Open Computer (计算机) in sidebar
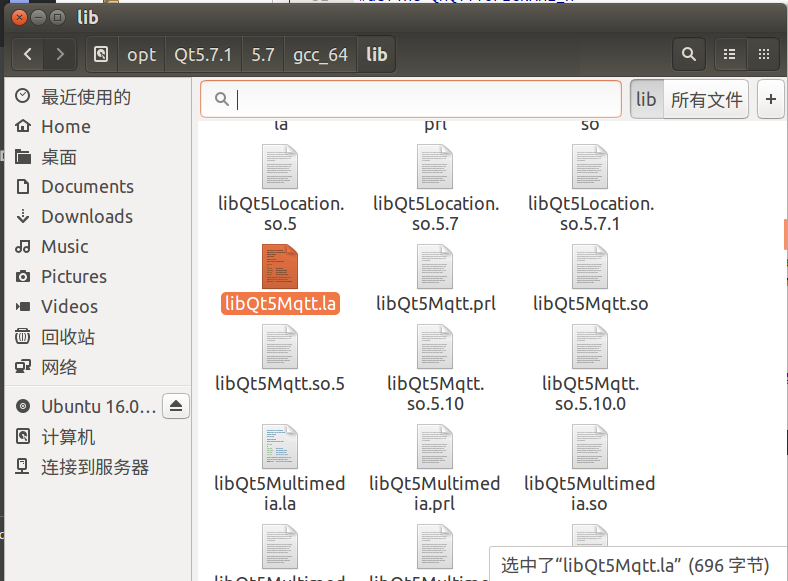This screenshot has width=788, height=581. 98,437
